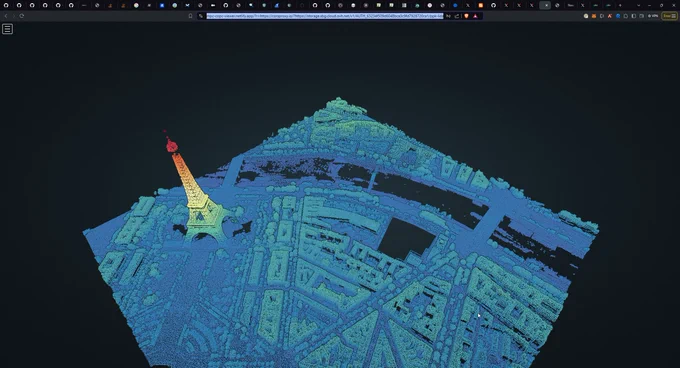Close the currently active tab
Viewport: 680px width, 368px height.
pos(546,5)
